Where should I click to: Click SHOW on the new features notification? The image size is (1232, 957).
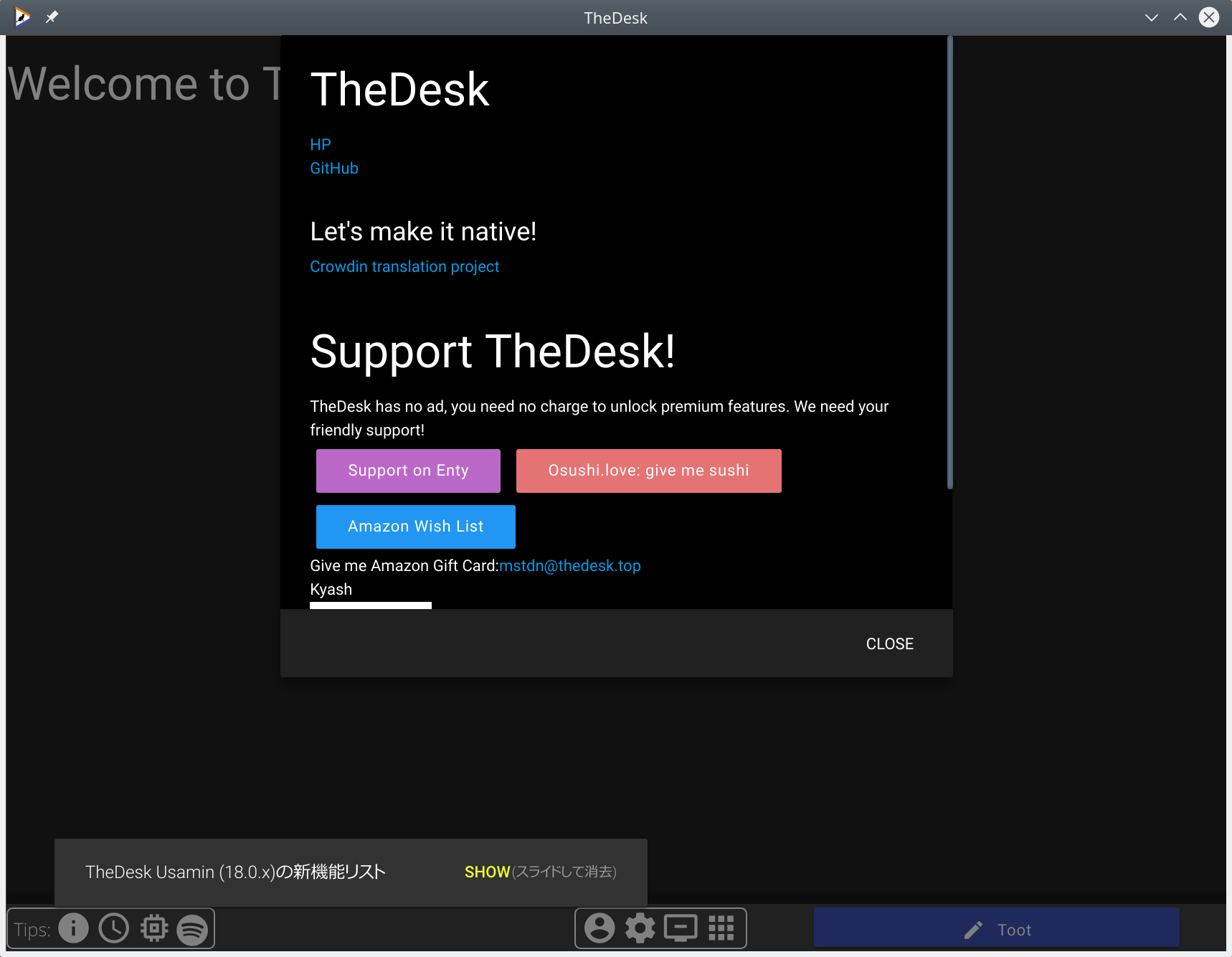point(487,872)
